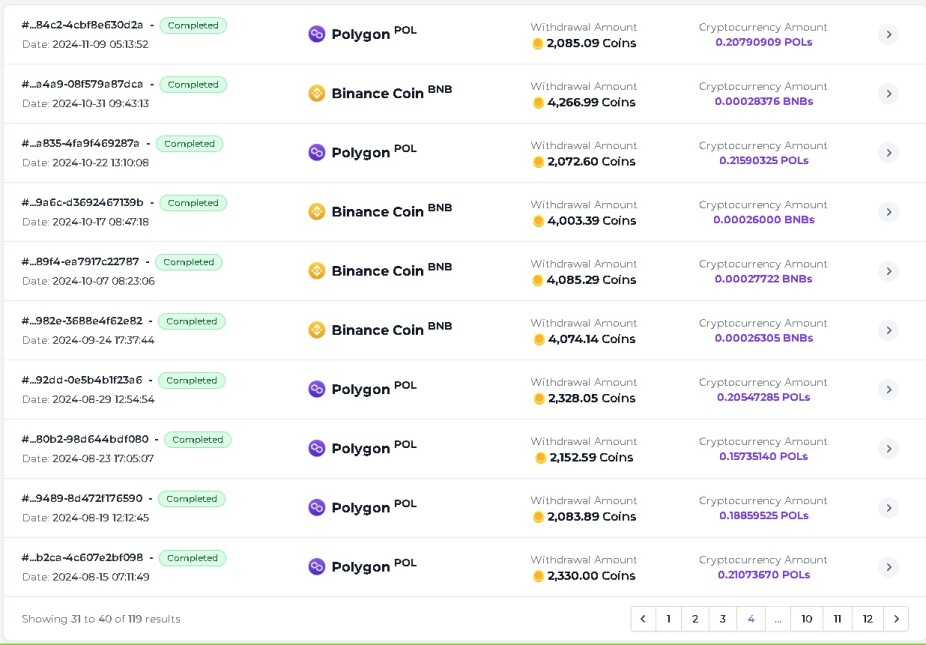
Task: Click Completed badge on #...a835-4fa9f469287a
Action: pyautogui.click(x=190, y=144)
